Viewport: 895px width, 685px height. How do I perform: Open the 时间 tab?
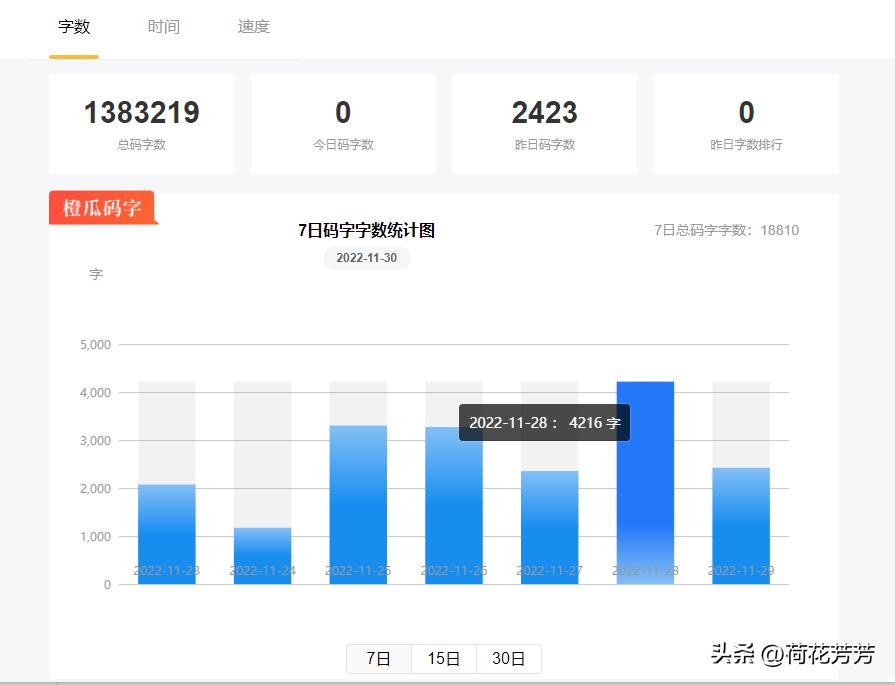[x=164, y=27]
